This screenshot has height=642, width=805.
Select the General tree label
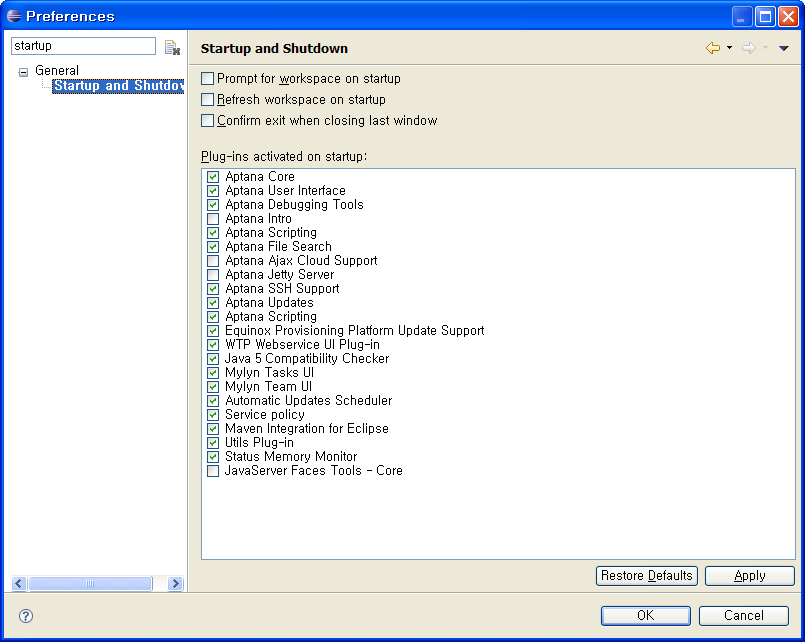click(57, 70)
